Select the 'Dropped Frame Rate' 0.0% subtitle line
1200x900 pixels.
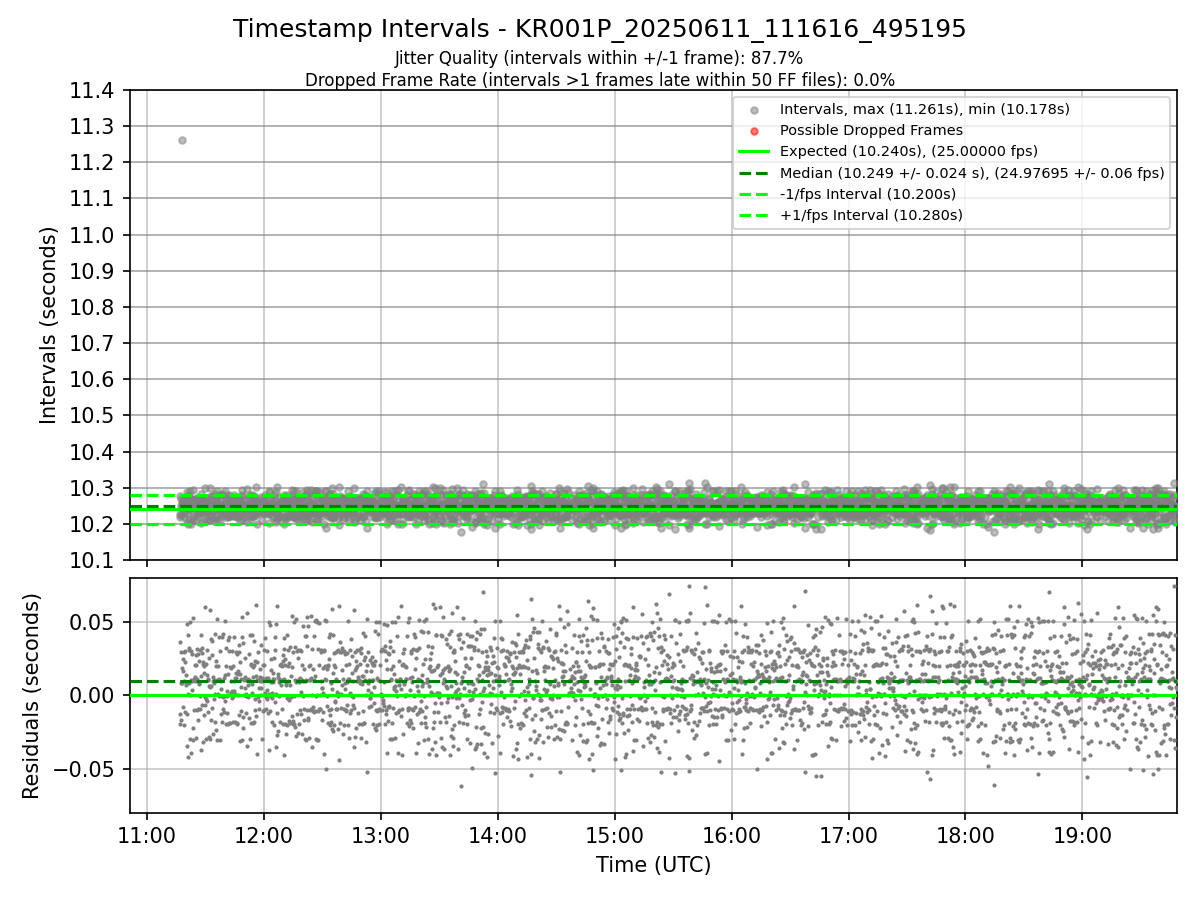[x=599, y=79]
